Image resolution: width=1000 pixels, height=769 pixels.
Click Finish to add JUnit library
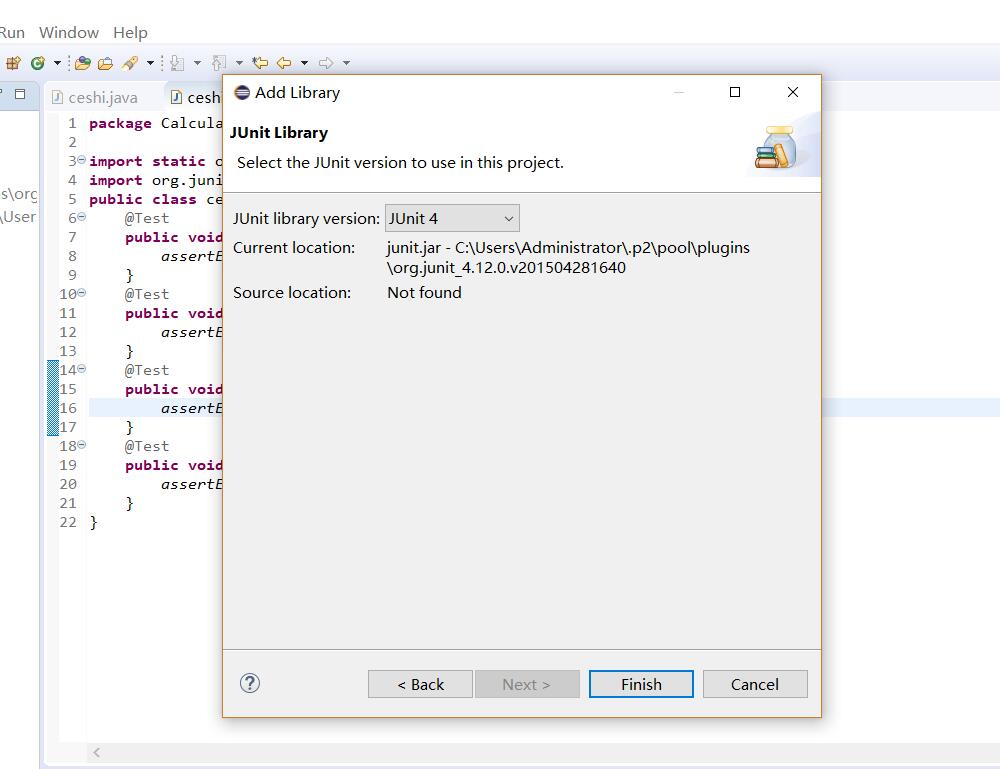(641, 684)
